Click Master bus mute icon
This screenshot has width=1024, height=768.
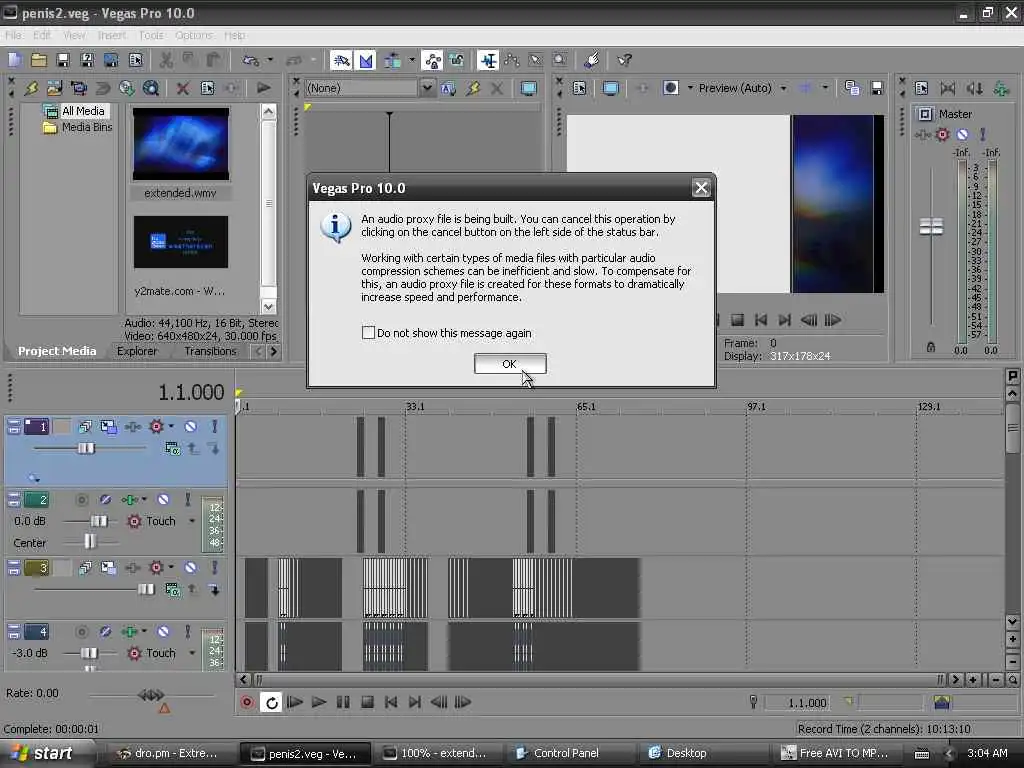[x=962, y=135]
